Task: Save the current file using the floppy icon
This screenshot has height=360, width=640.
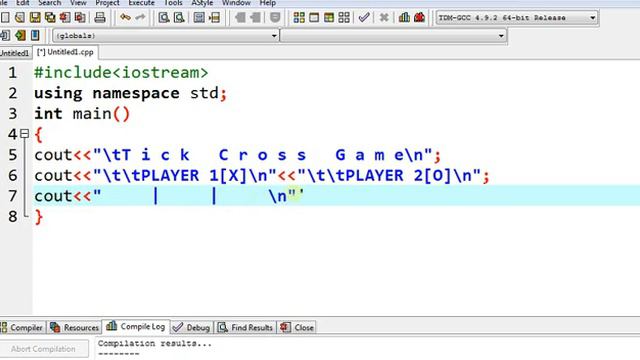Action: (35, 18)
